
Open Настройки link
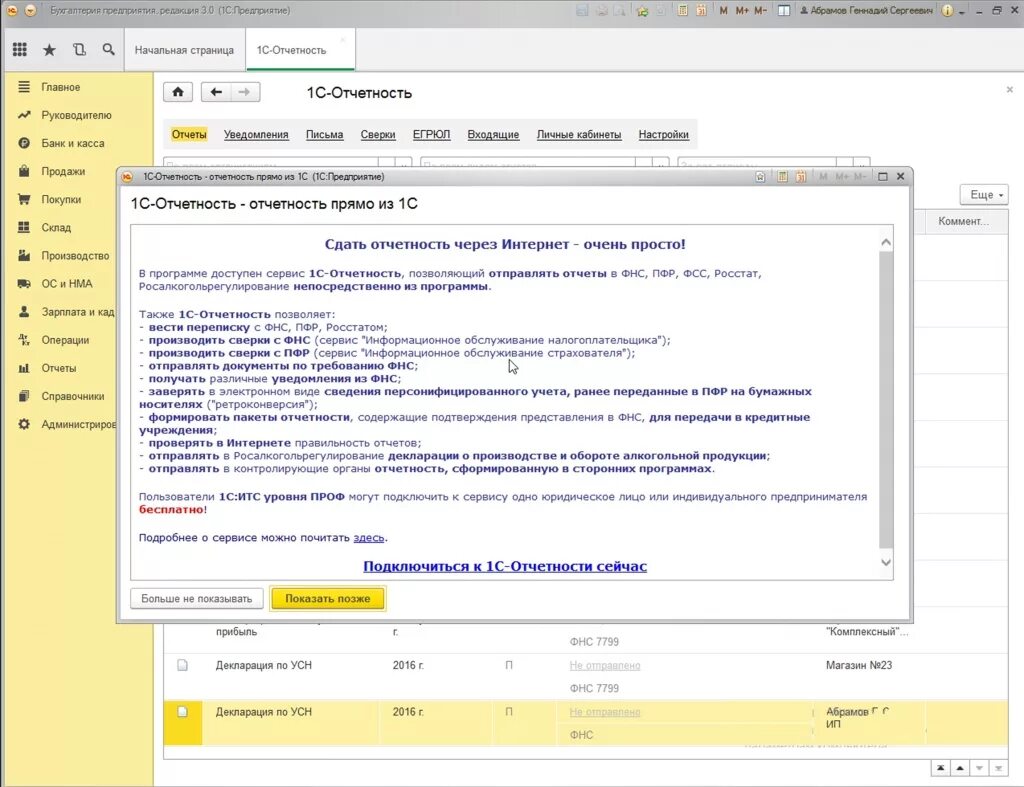point(664,134)
